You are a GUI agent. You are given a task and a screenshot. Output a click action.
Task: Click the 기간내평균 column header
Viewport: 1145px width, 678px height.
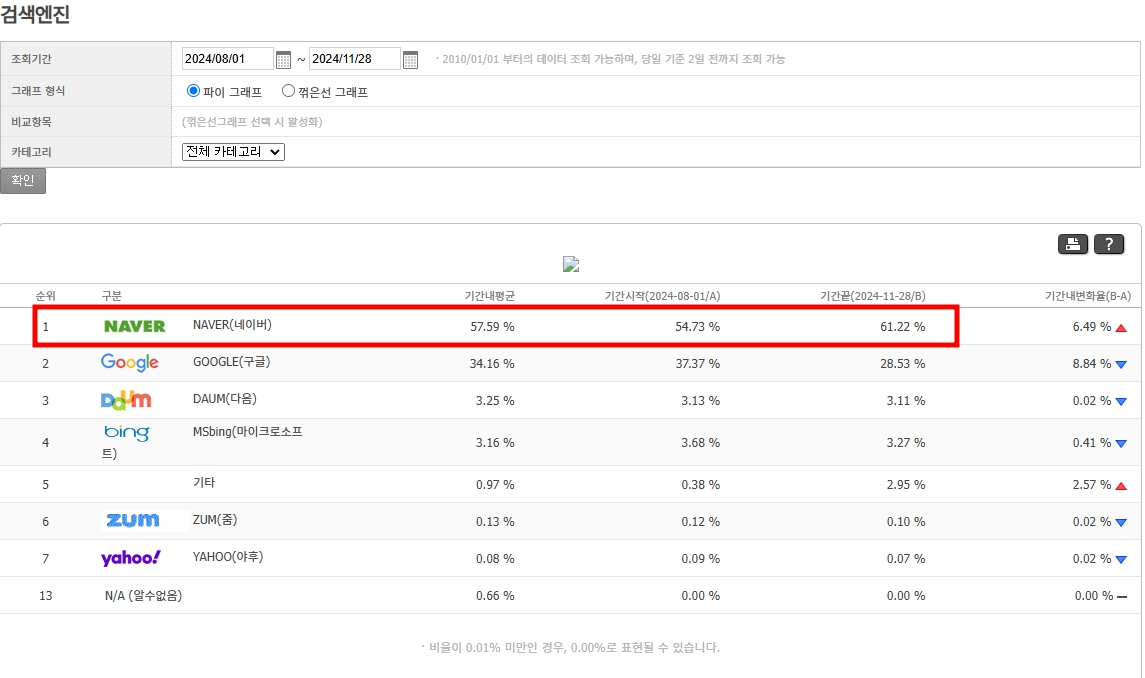(x=489, y=296)
